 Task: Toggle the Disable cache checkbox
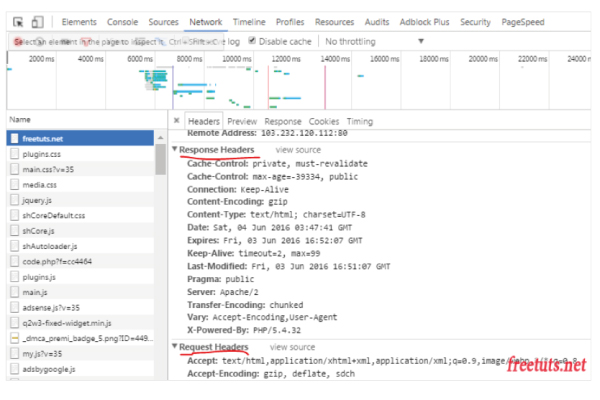(252, 41)
